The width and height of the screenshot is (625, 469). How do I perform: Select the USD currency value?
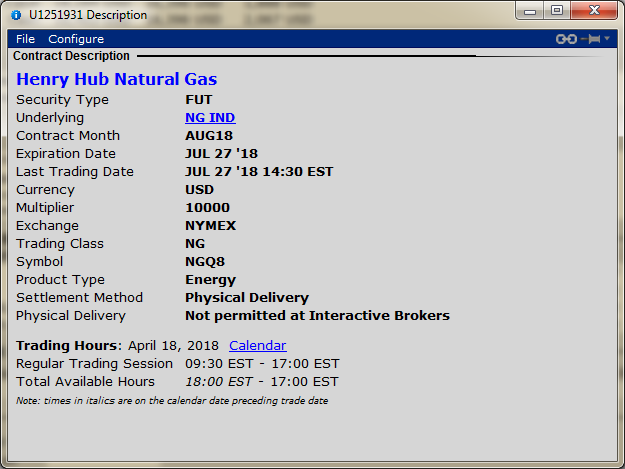[199, 190]
